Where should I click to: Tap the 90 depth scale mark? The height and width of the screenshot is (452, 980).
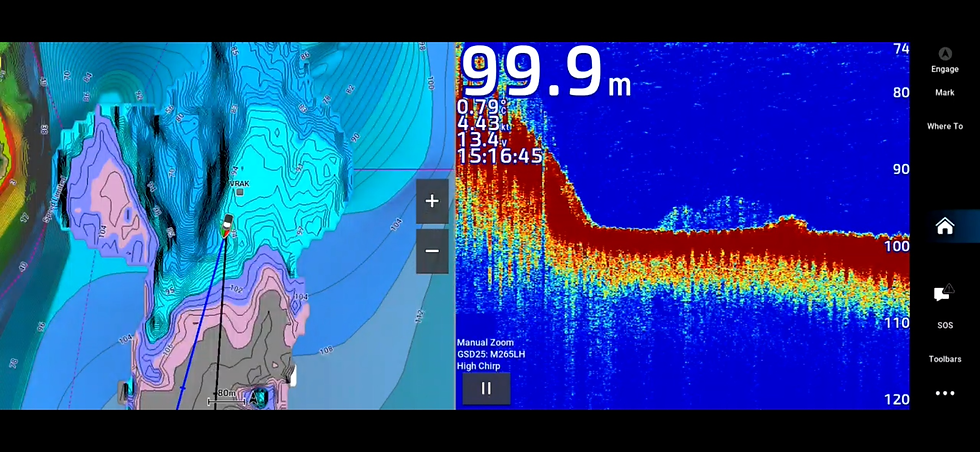click(901, 169)
